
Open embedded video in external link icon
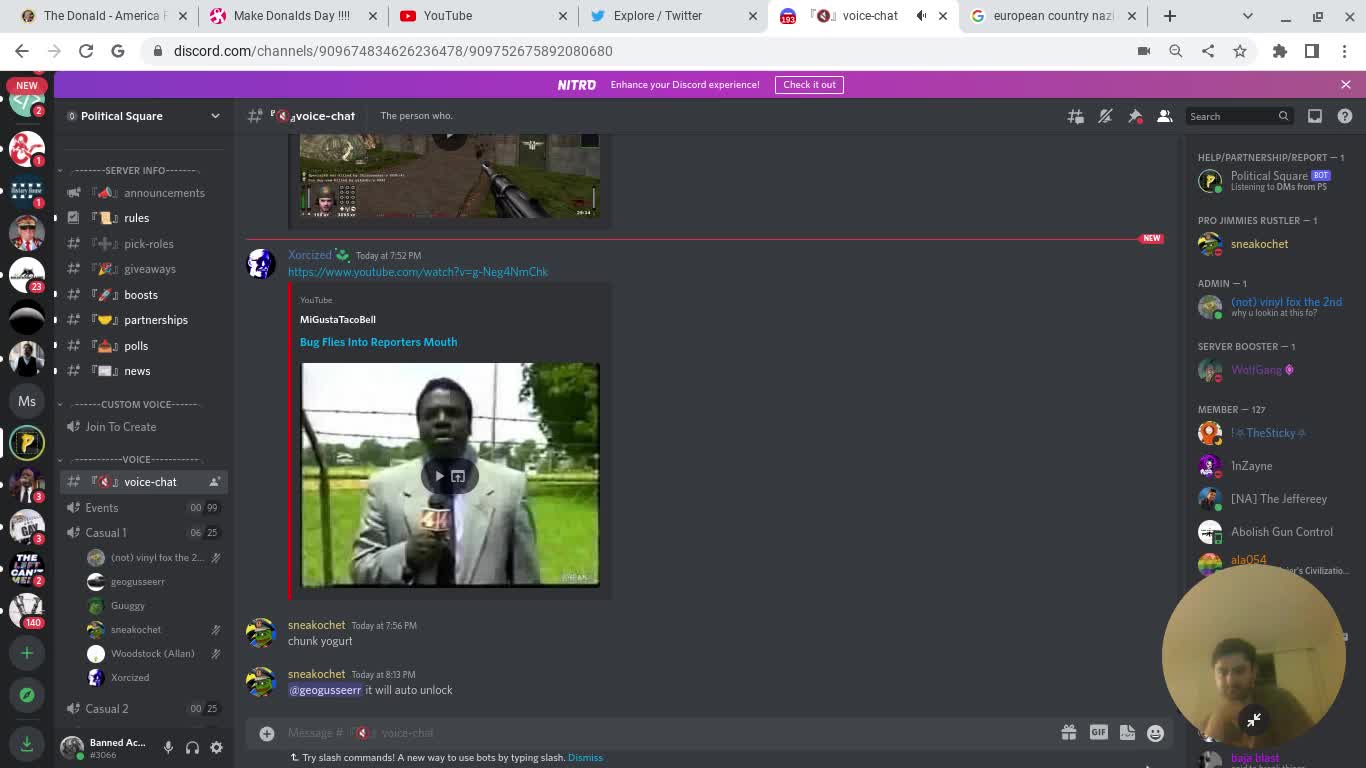(458, 476)
